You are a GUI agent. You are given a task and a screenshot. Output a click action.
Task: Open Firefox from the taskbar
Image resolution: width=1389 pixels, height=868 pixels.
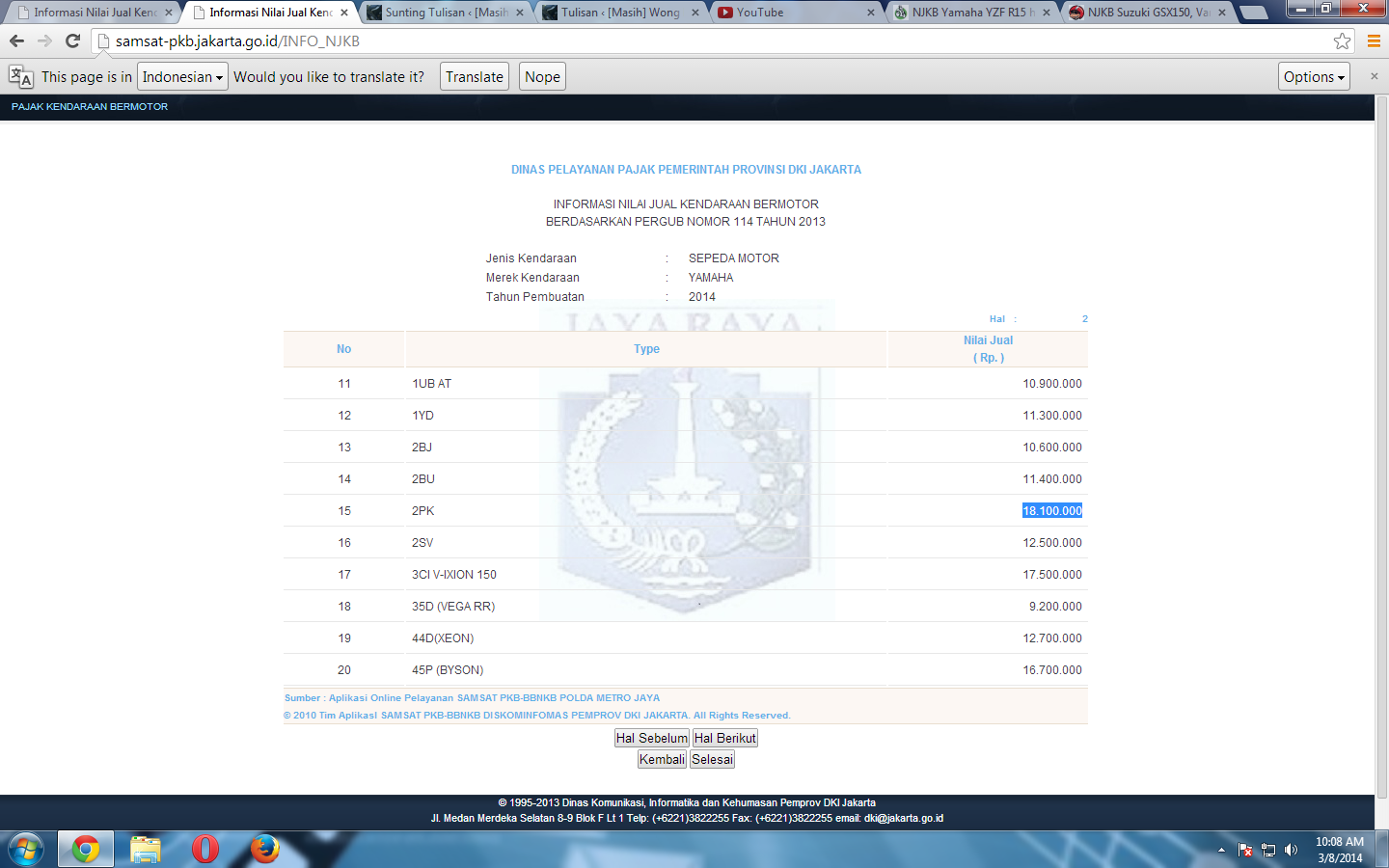pos(264,849)
